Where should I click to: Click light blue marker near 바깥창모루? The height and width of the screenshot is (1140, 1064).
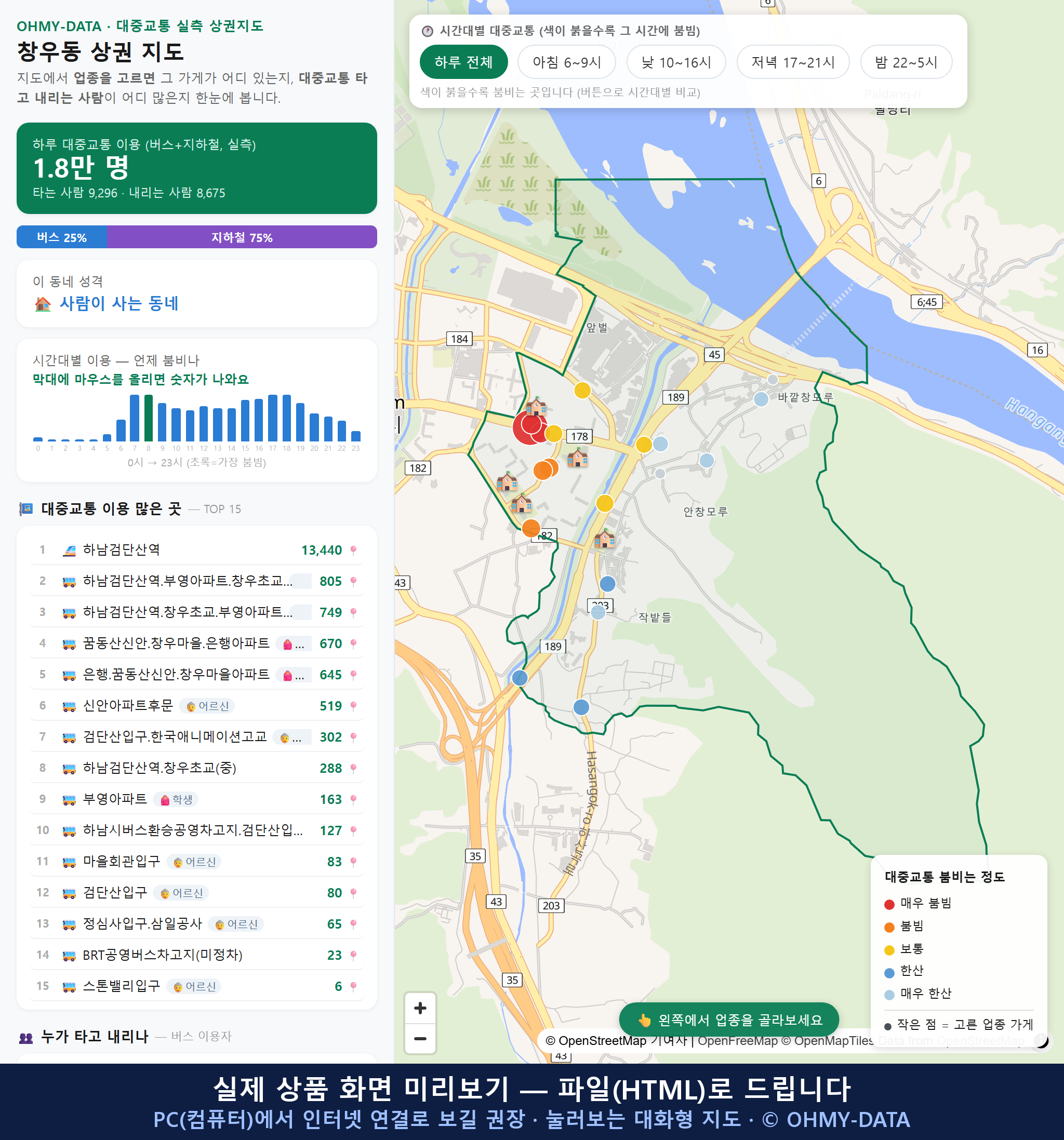coord(761,399)
